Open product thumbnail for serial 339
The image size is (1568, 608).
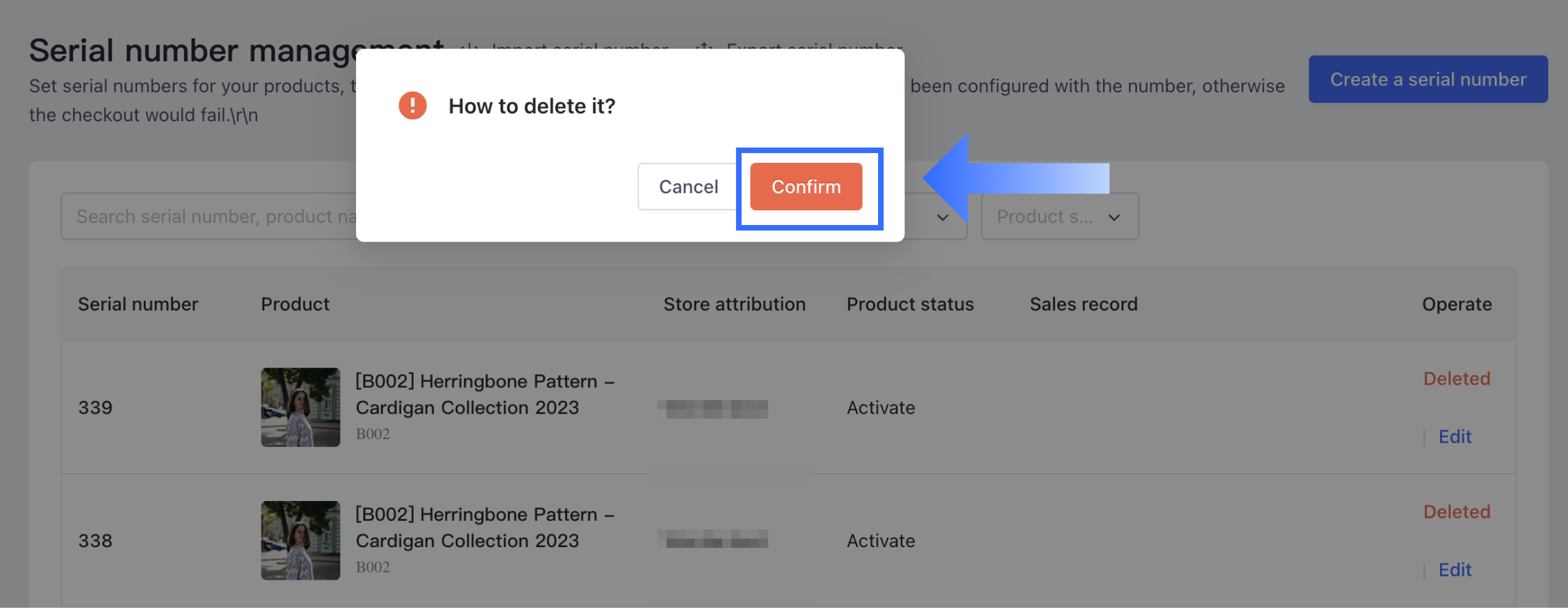[300, 407]
